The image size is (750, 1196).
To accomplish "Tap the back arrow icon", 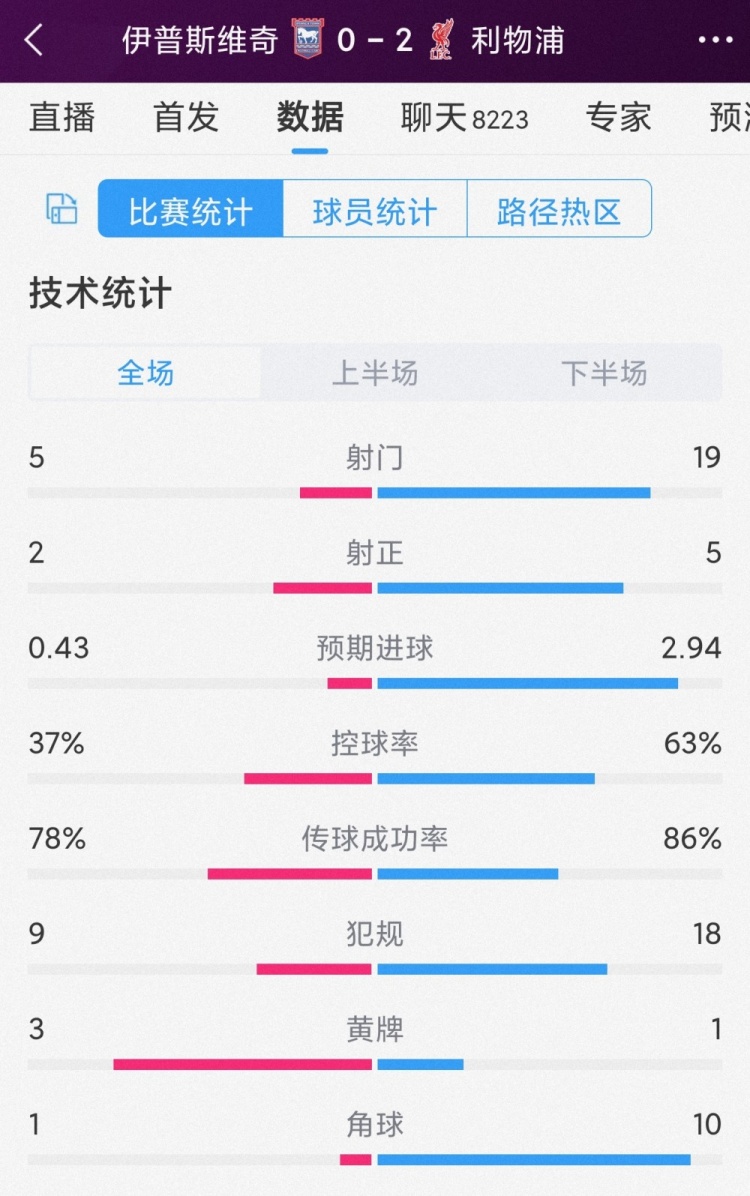I will [x=35, y=40].
